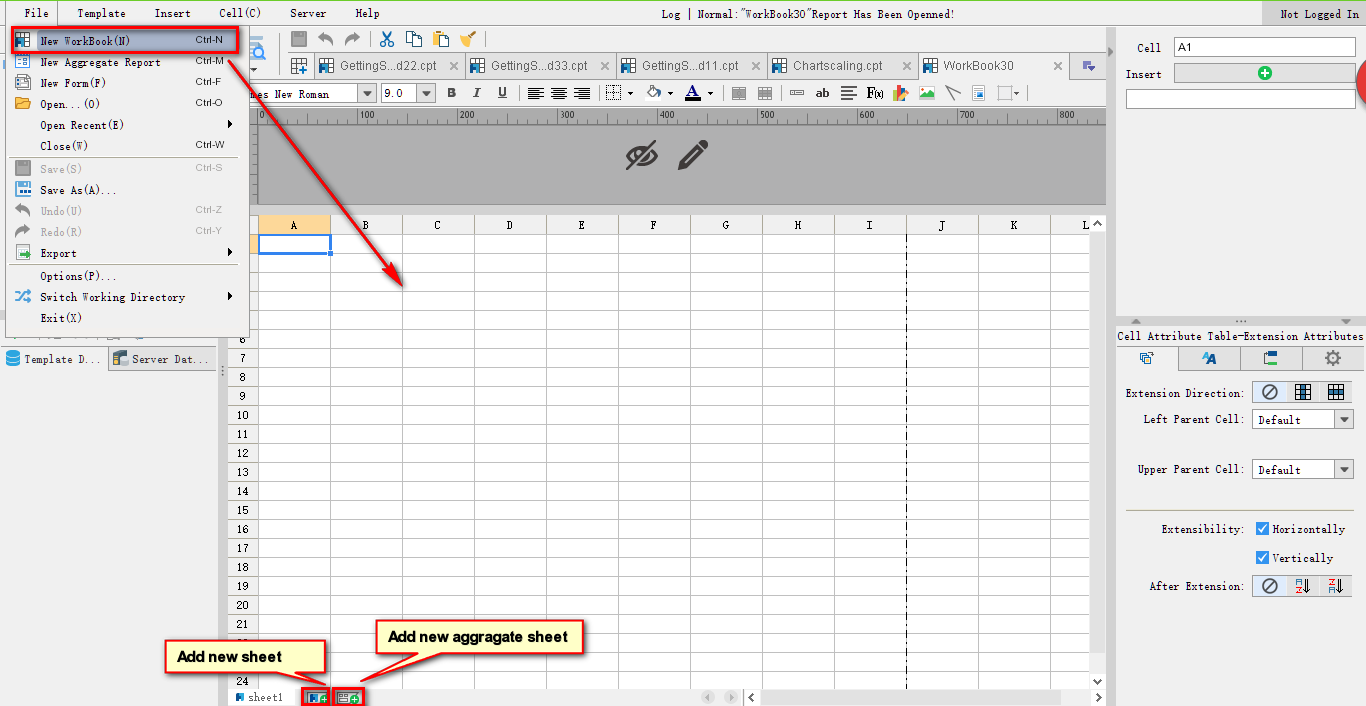
Task: Select no extension direction option
Action: pos(1269,392)
